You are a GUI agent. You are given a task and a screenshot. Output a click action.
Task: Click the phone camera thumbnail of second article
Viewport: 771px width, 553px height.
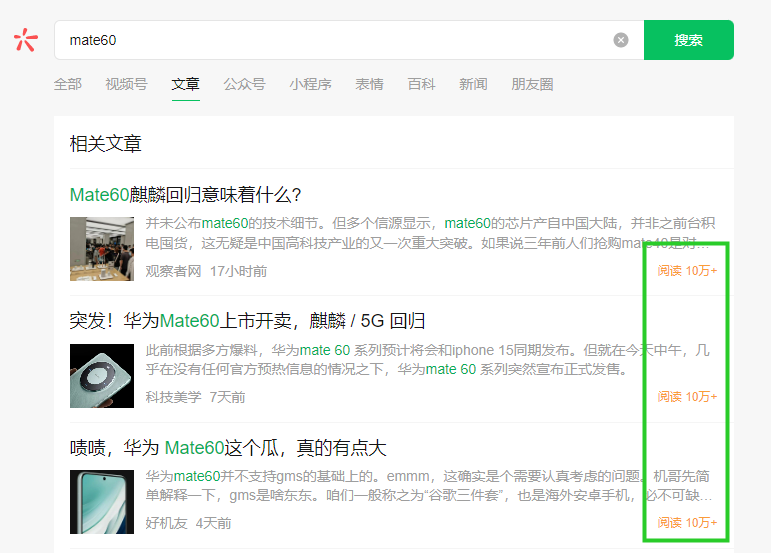coord(102,376)
